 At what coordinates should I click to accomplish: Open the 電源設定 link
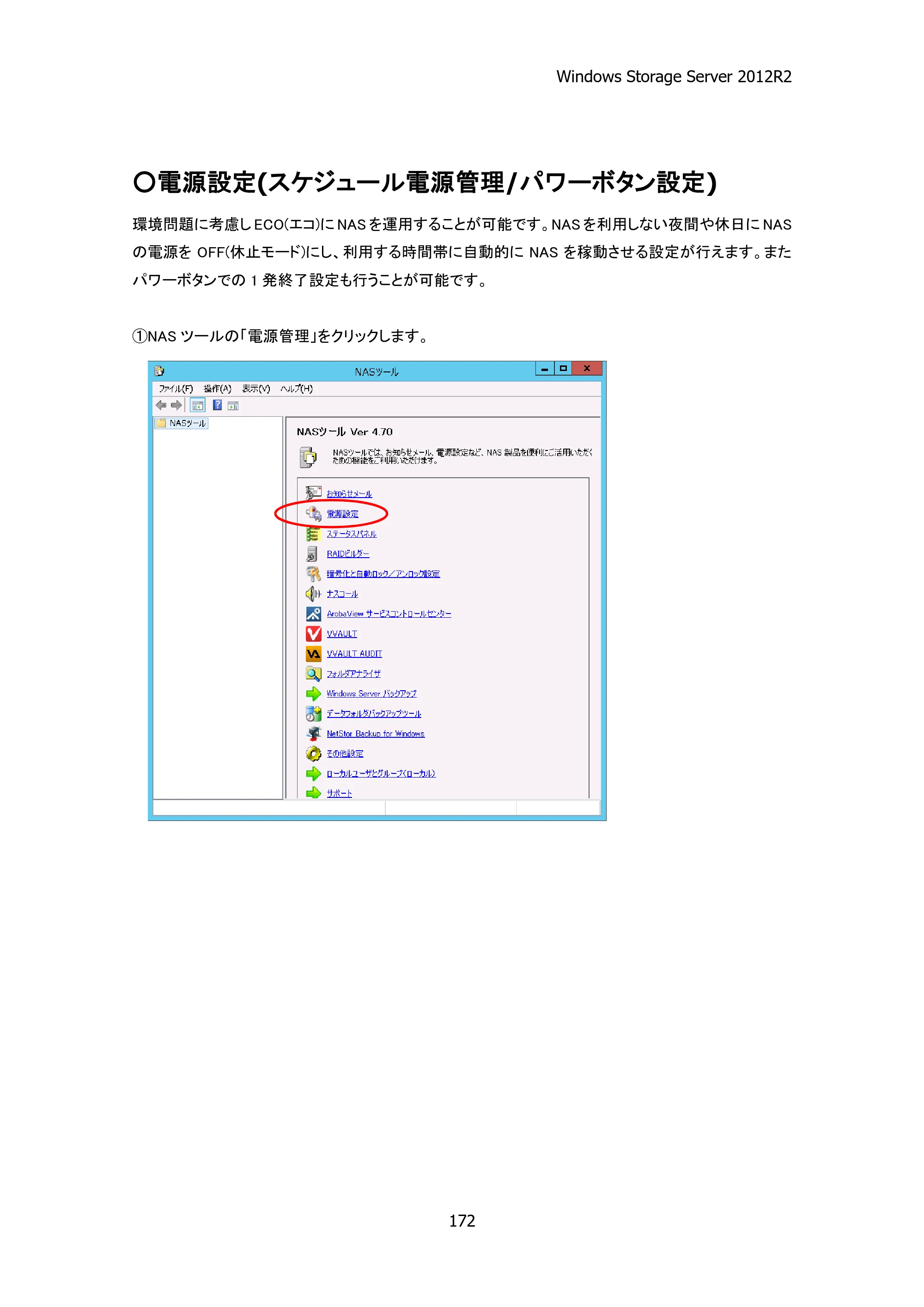pyautogui.click(x=342, y=514)
